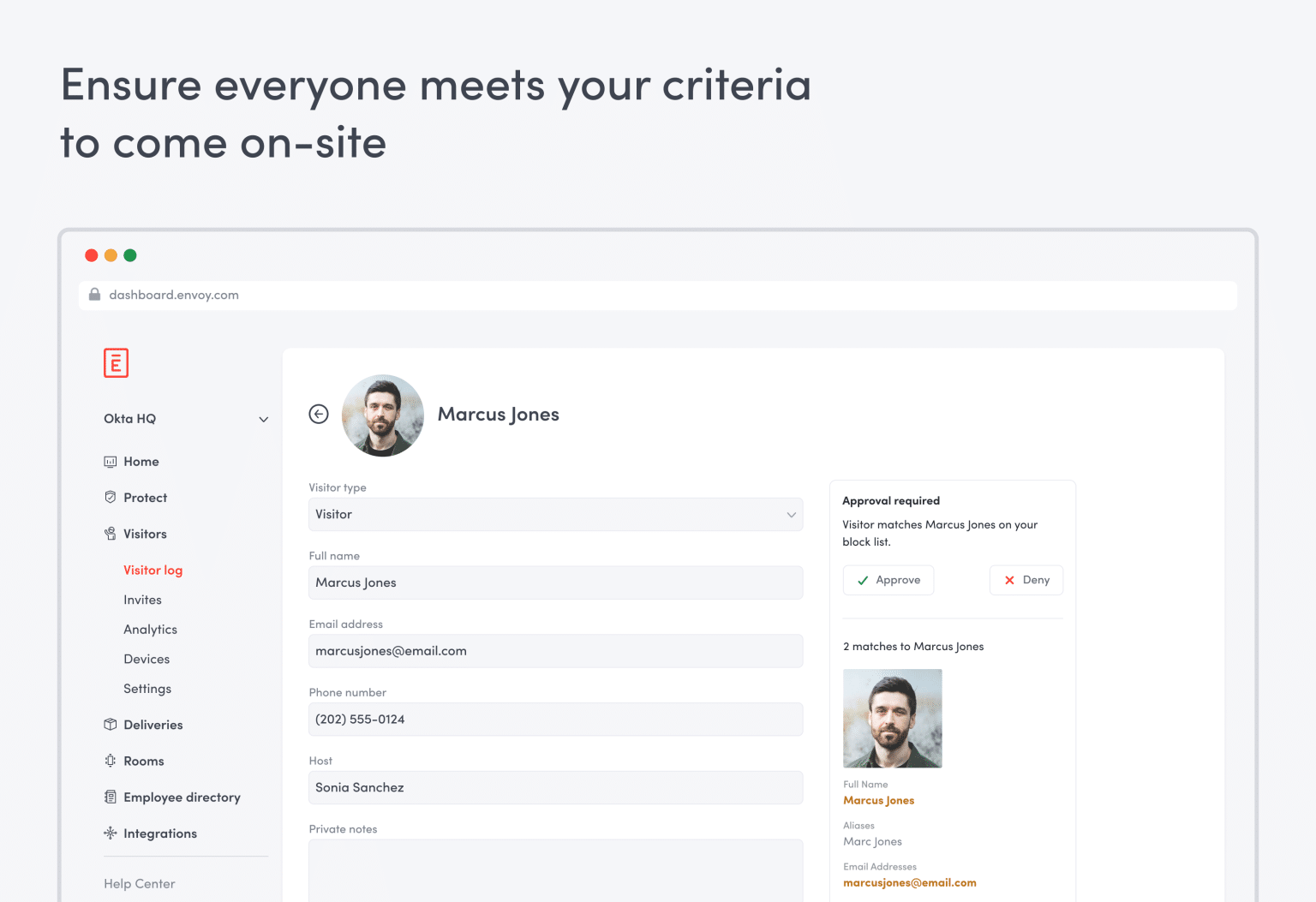Select the Protect shield icon
The image size is (1316, 902).
coord(111,497)
